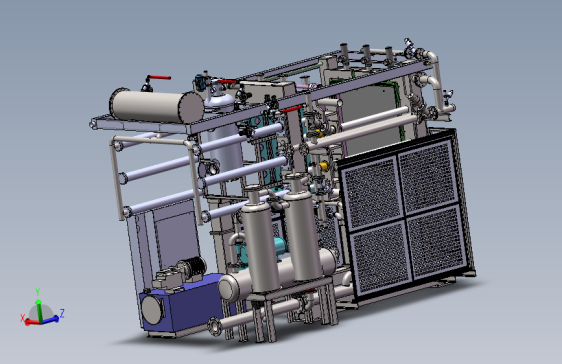Select the round cover plate on the blue reservoir

152,310
